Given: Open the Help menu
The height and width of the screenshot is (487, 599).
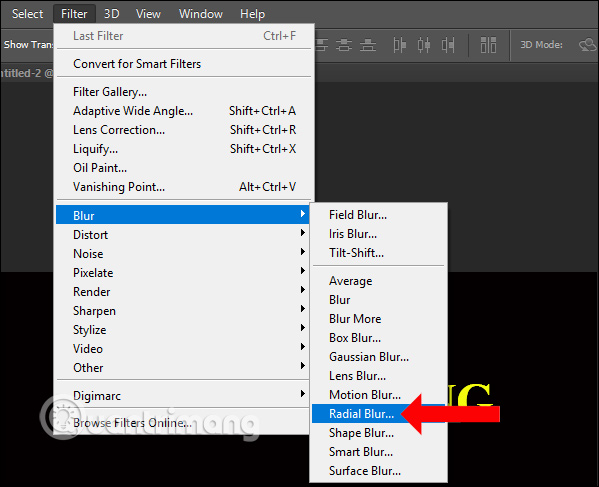Looking at the screenshot, I should click(x=253, y=14).
